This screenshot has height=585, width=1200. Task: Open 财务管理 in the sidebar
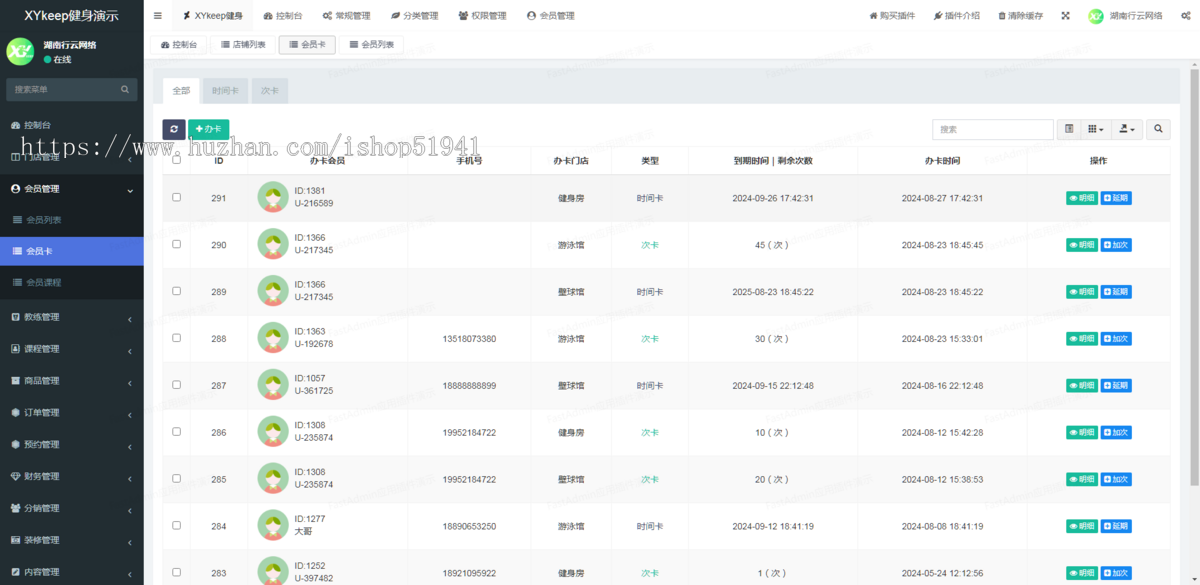[x=72, y=476]
